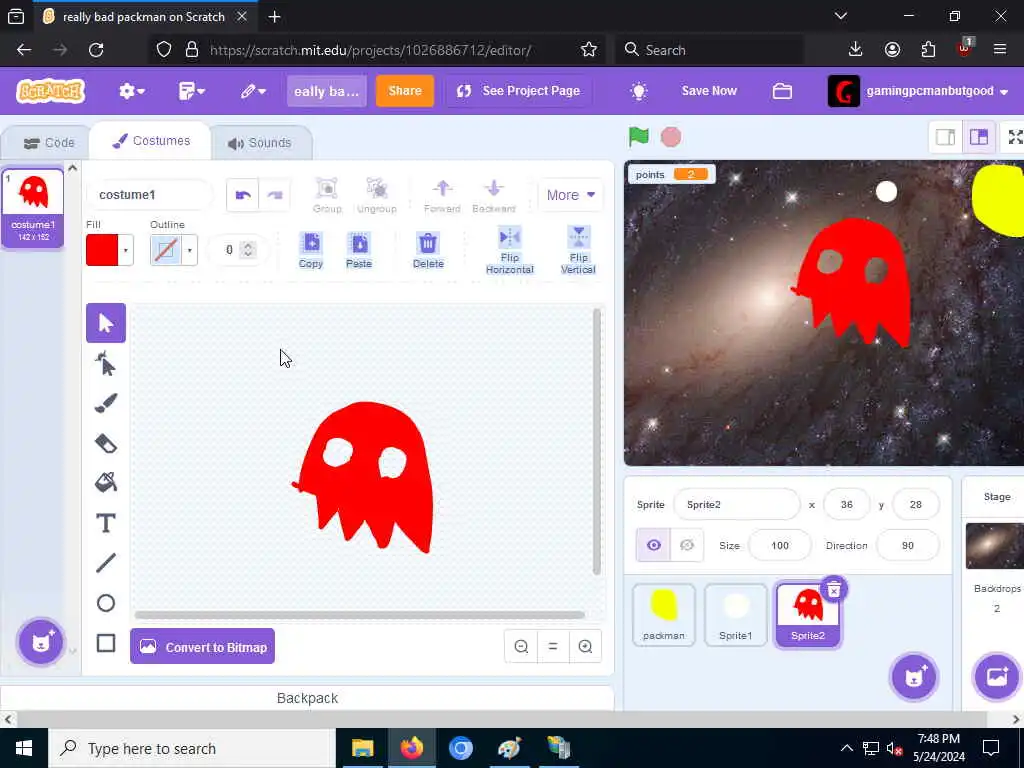Screen dimensions: 1024x768
Task: Click the Redo arrow button
Action: [275, 195]
